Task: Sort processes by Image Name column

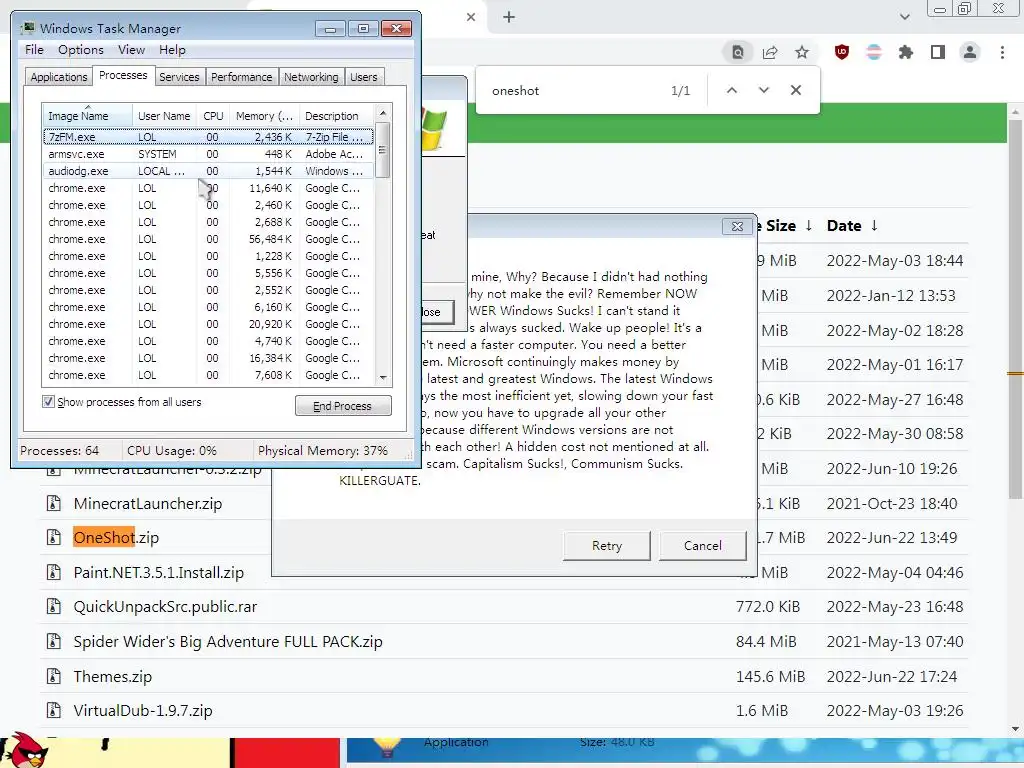Action: click(x=87, y=116)
